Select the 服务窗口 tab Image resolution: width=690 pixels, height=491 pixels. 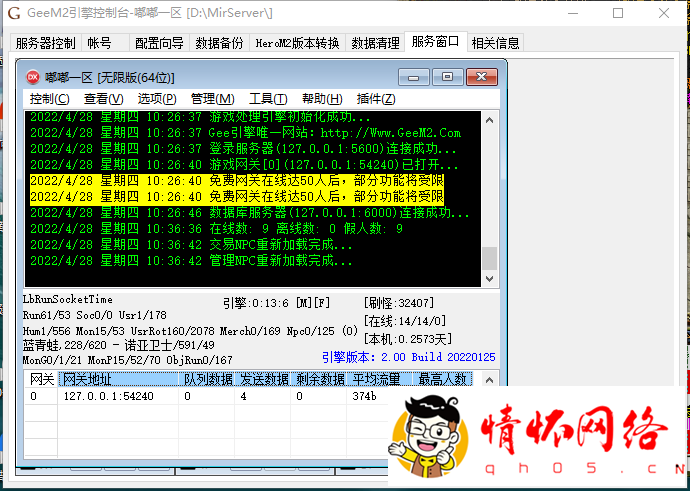[x=436, y=41]
